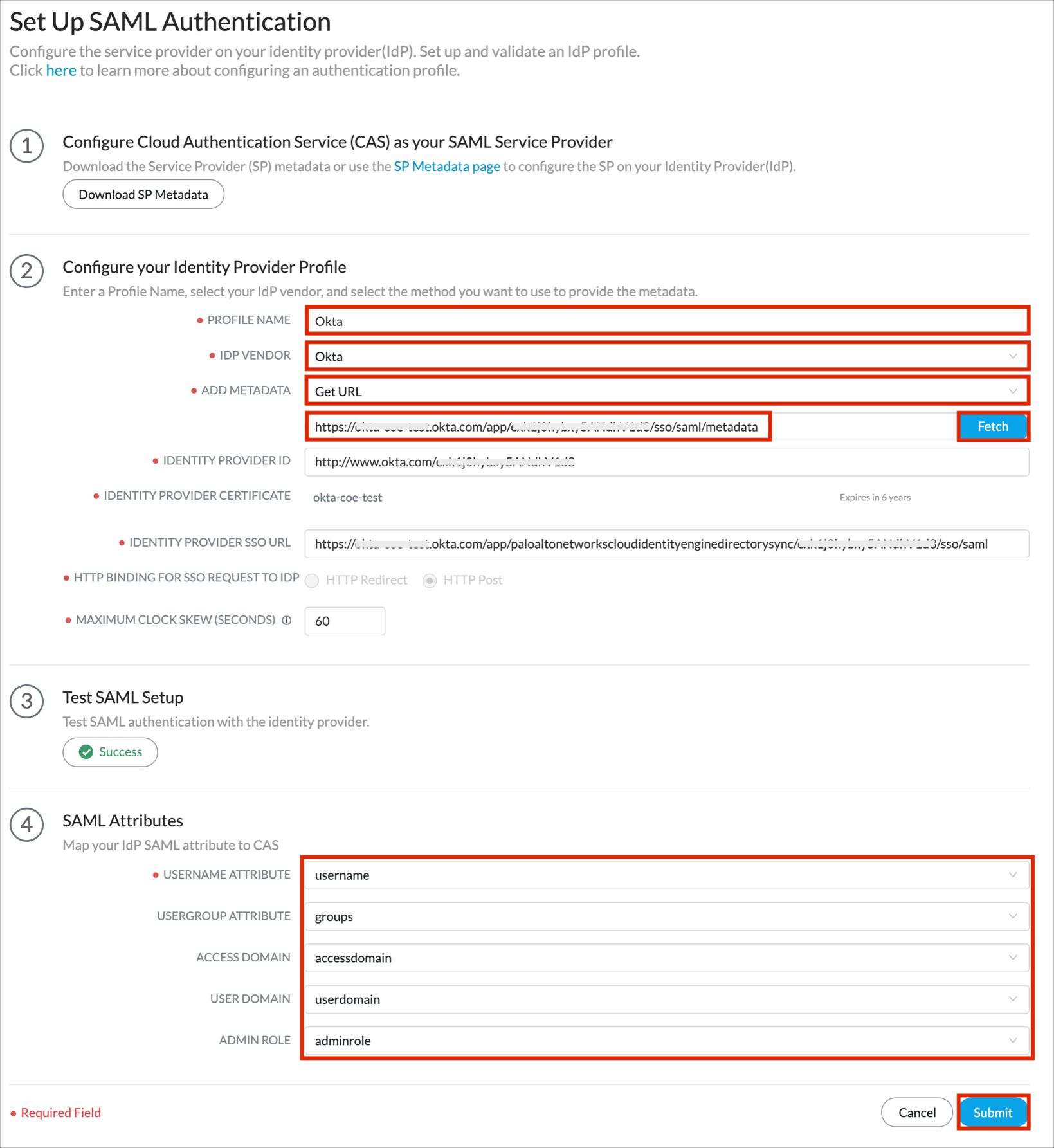Viewport: 1054px width, 1148px height.
Task: Open the Access Domain dropdown
Action: click(667, 958)
